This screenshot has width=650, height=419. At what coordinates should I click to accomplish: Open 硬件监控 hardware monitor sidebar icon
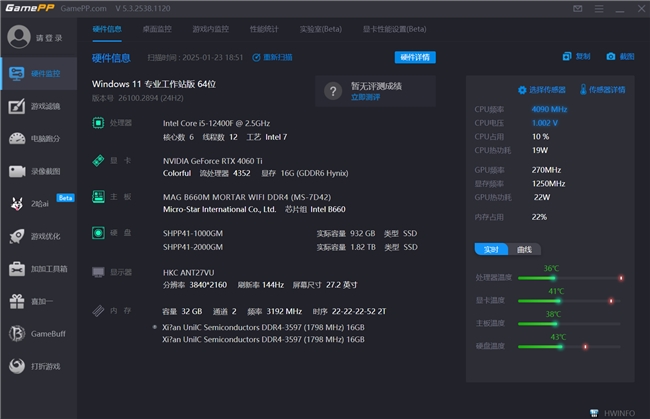[x=17, y=74]
